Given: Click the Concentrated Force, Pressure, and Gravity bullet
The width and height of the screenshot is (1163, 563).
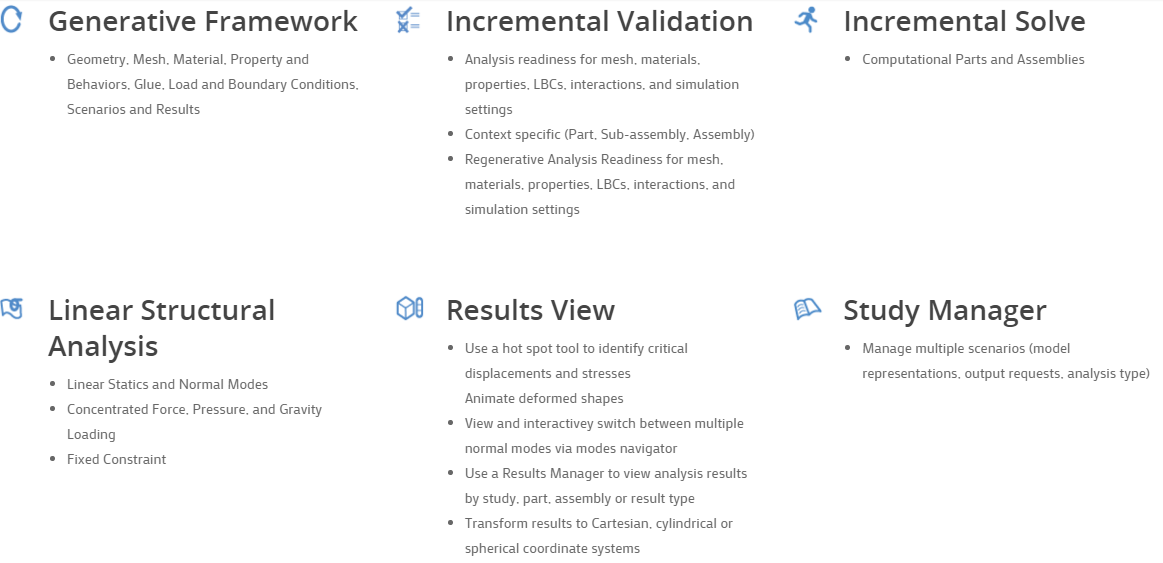Looking at the screenshot, I should [x=194, y=409].
